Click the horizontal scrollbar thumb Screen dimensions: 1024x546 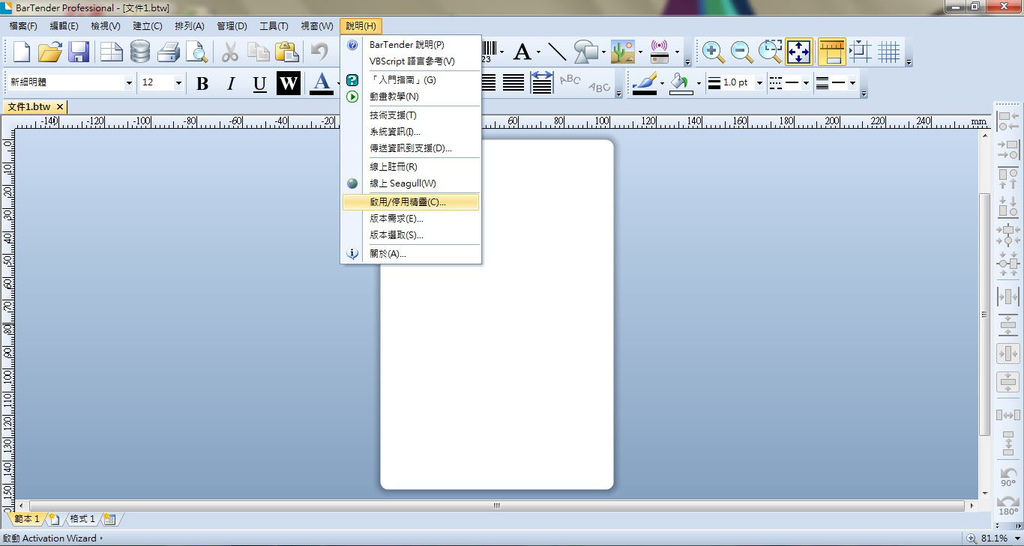click(497, 506)
